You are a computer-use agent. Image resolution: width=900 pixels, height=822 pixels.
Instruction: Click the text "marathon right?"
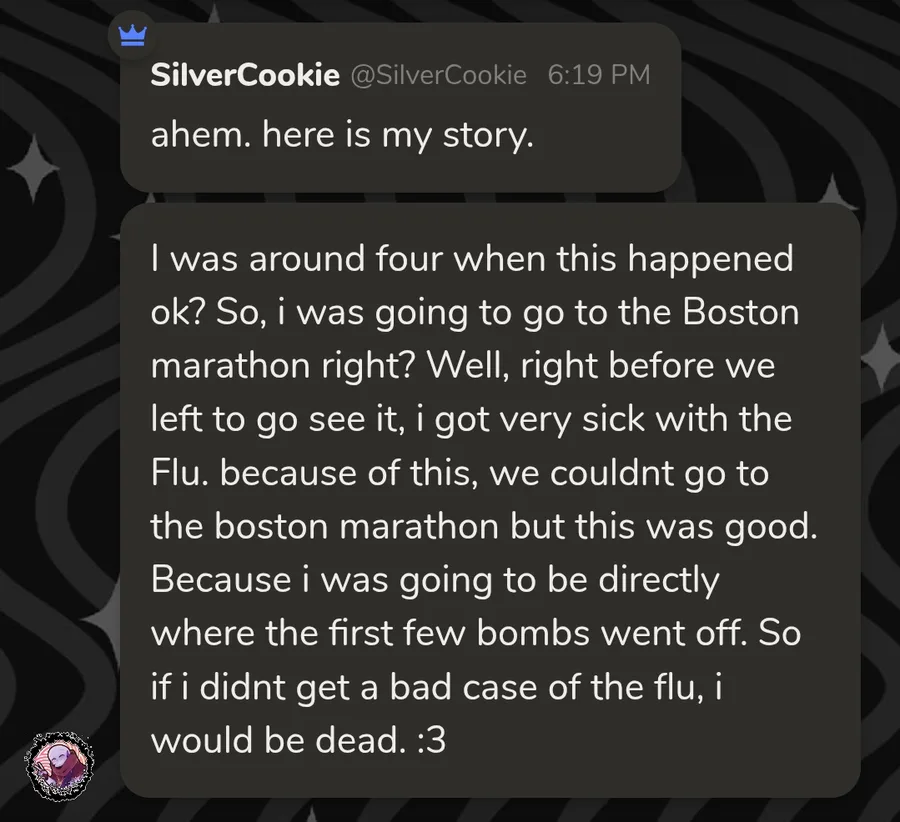[x=282, y=366]
